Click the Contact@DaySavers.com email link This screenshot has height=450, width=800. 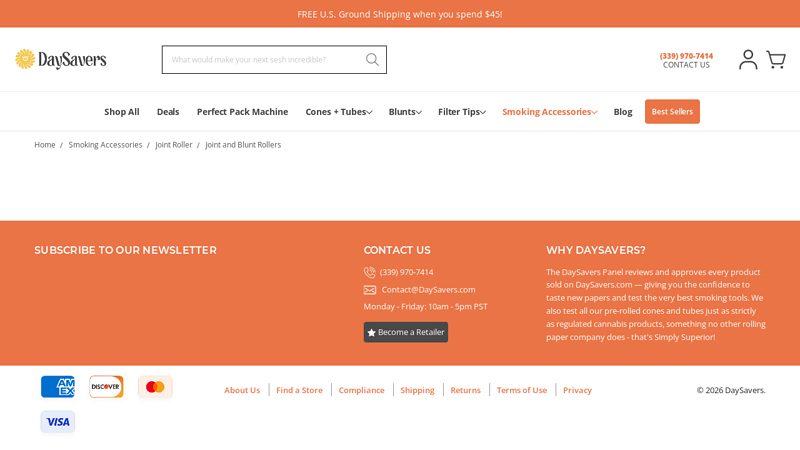[x=428, y=290]
